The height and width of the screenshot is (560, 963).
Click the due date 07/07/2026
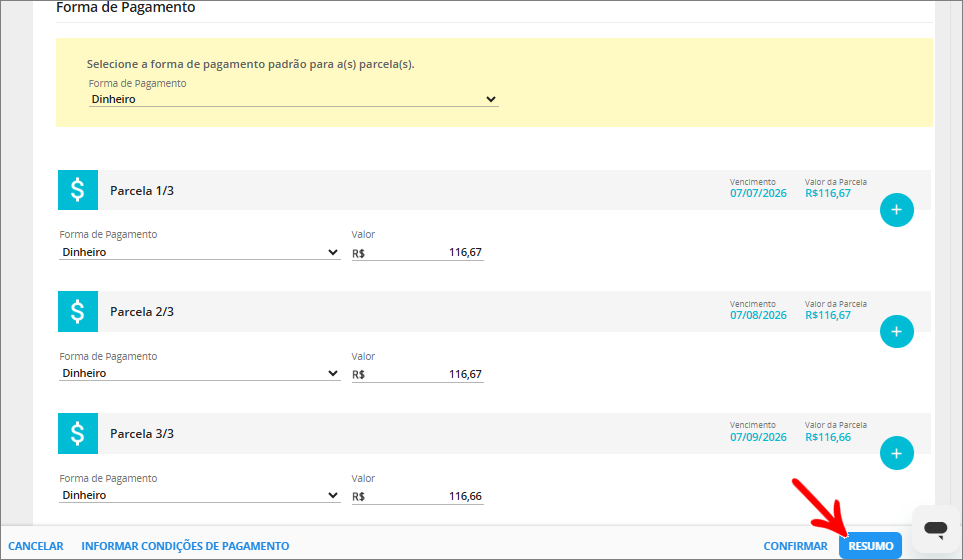pos(758,193)
